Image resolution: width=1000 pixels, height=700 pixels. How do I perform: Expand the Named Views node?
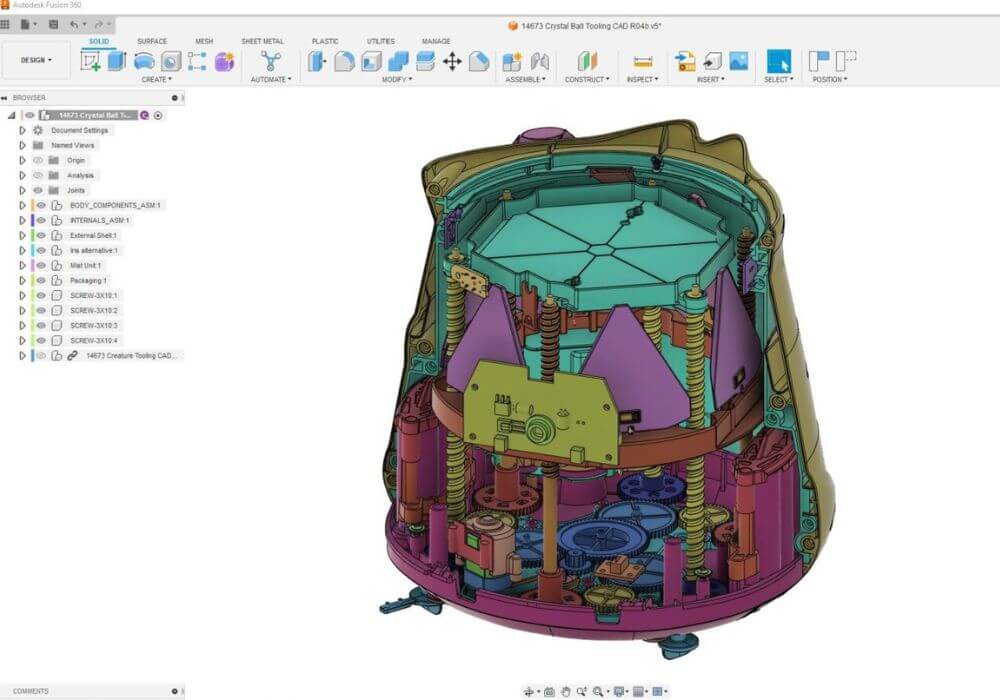click(22, 145)
